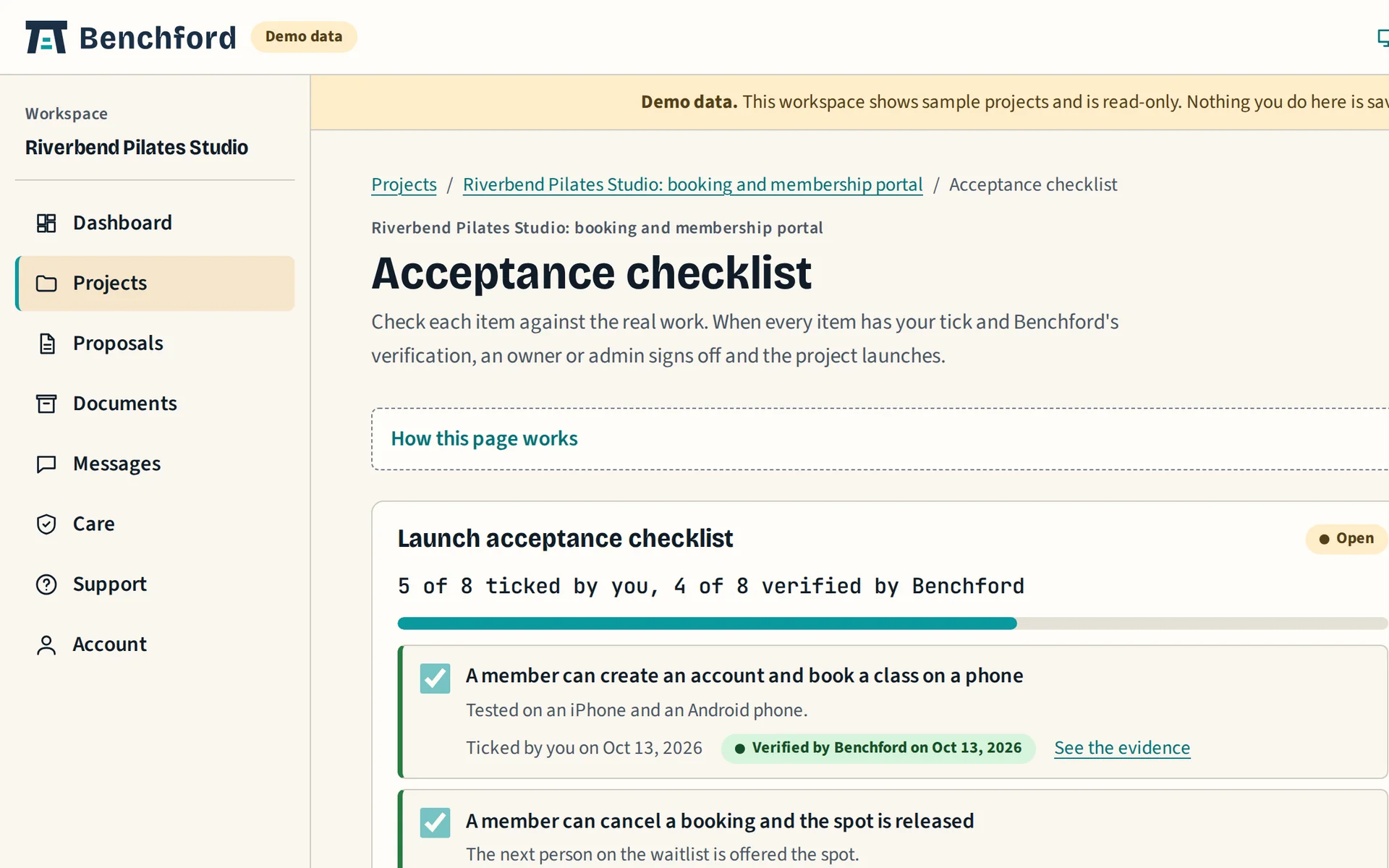The image size is (1389, 868).
Task: Click the Benchford logo icon
Action: point(46,37)
